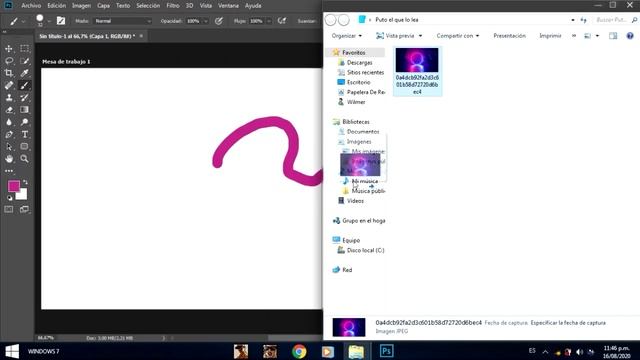Image resolution: width=640 pixels, height=360 pixels.
Task: Select the Clone Stamp tool
Action: tap(9, 98)
